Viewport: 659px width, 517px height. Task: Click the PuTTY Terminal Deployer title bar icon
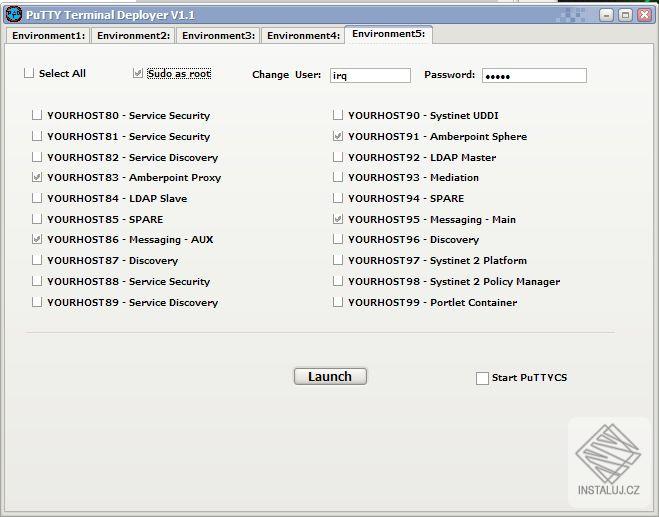(x=14, y=15)
